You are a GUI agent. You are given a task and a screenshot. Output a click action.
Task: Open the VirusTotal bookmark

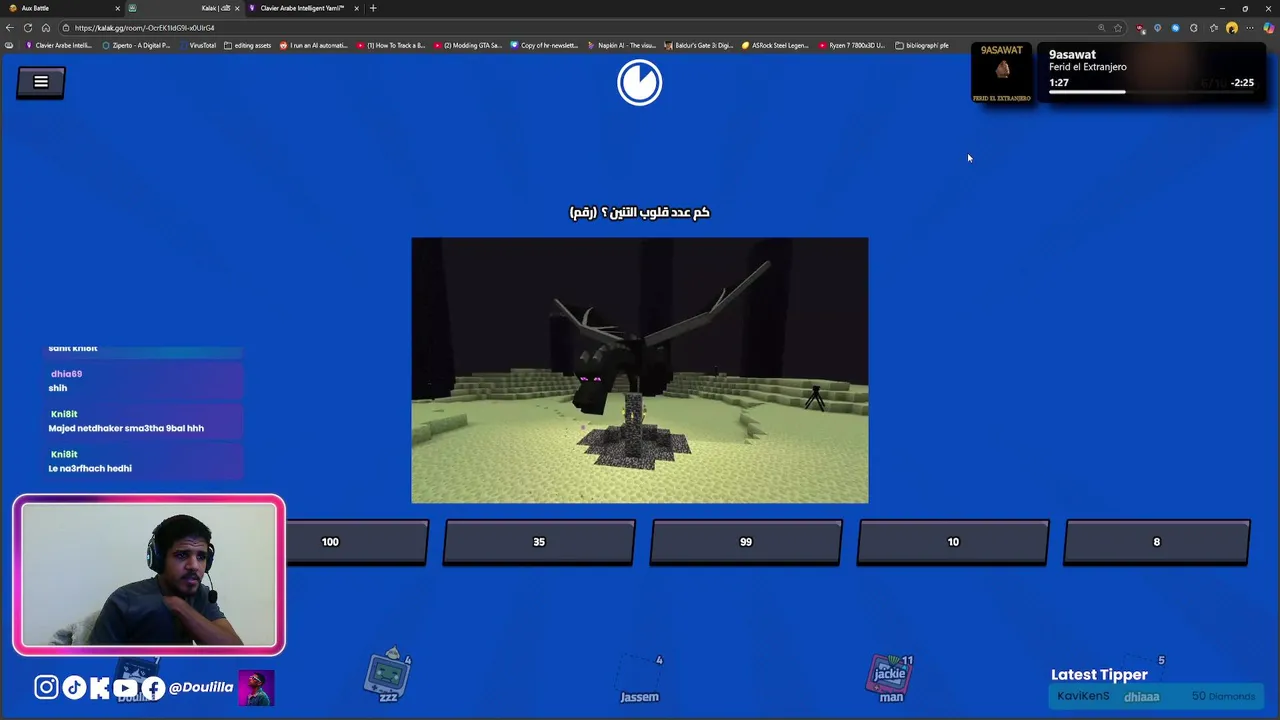[197, 45]
